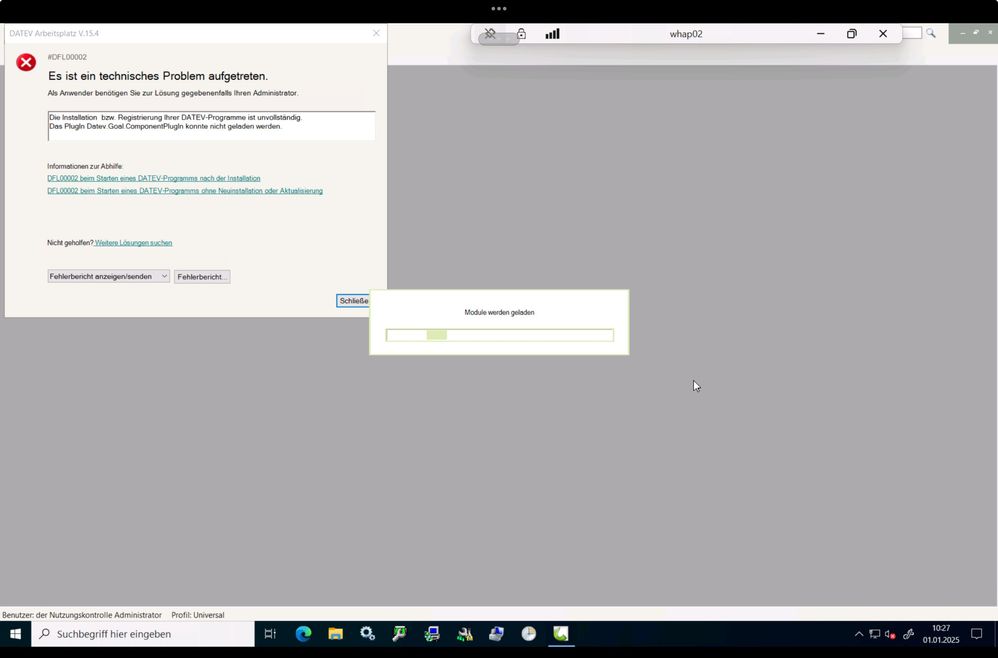Viewport: 998px width, 658px height.
Task: Click the Fehlerbericht... button
Action: [202, 277]
